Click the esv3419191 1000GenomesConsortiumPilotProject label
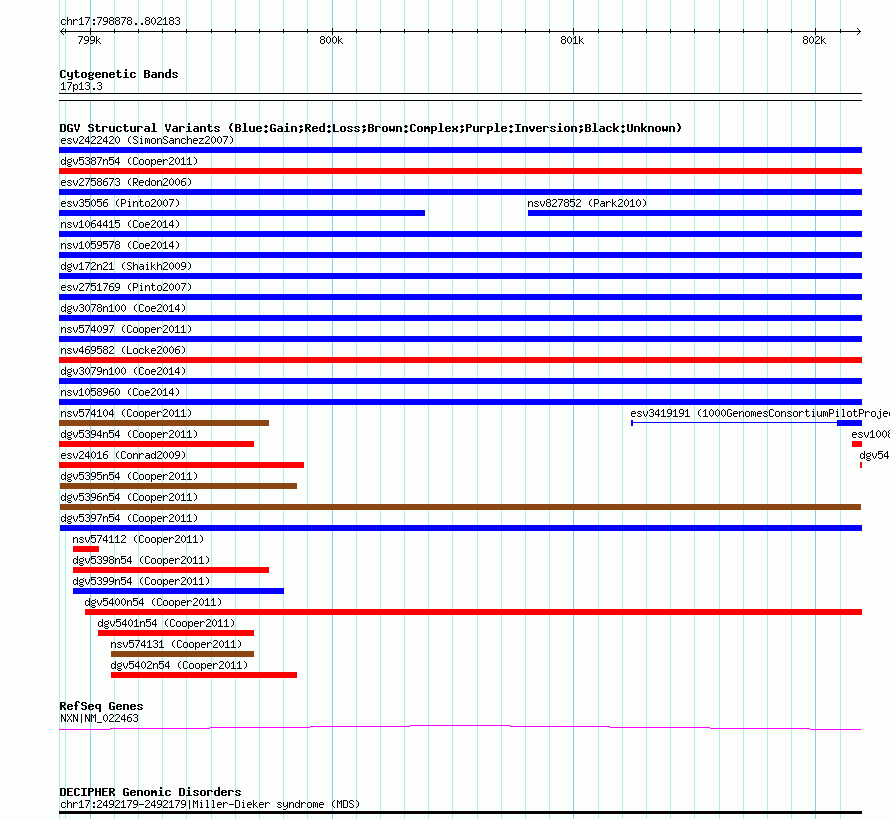 pos(760,413)
